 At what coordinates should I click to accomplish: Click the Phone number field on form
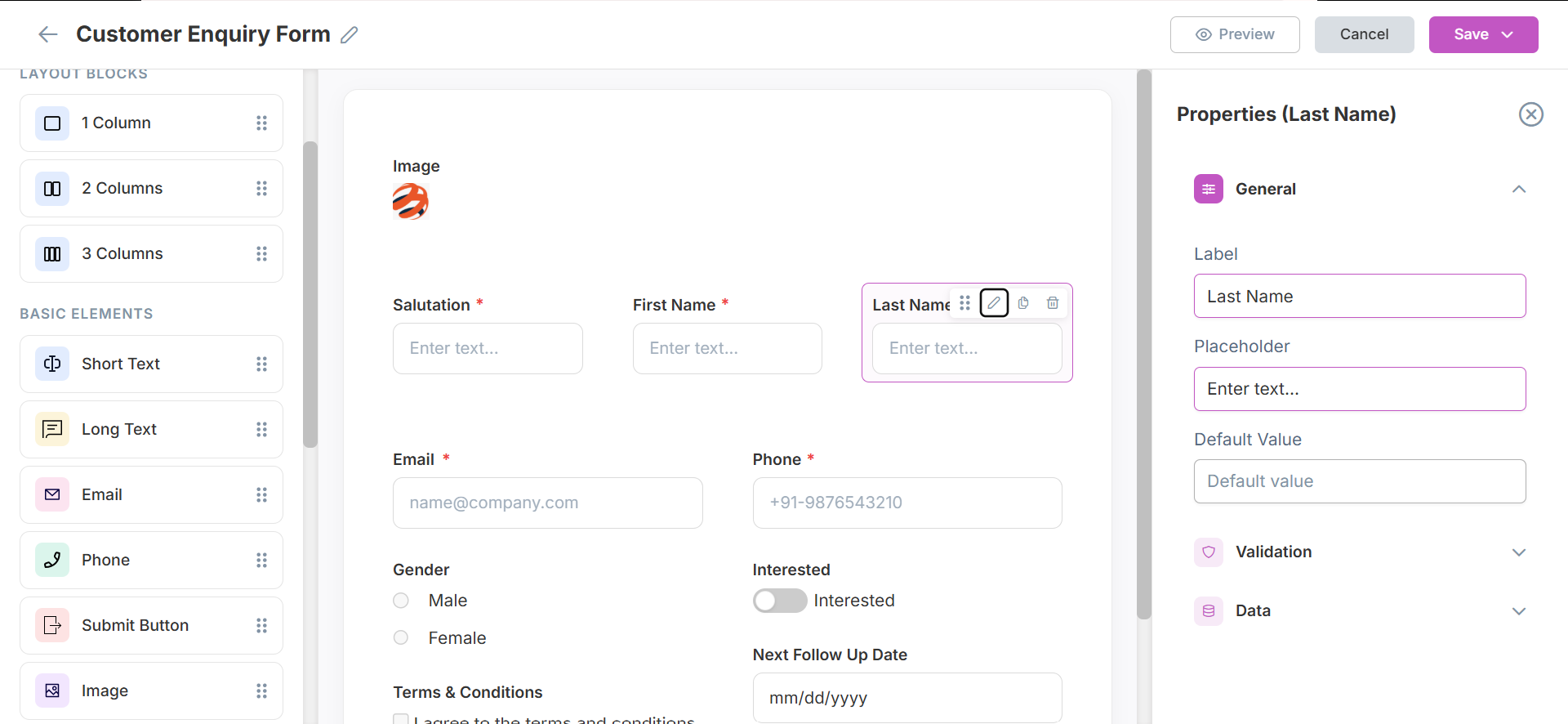click(907, 503)
